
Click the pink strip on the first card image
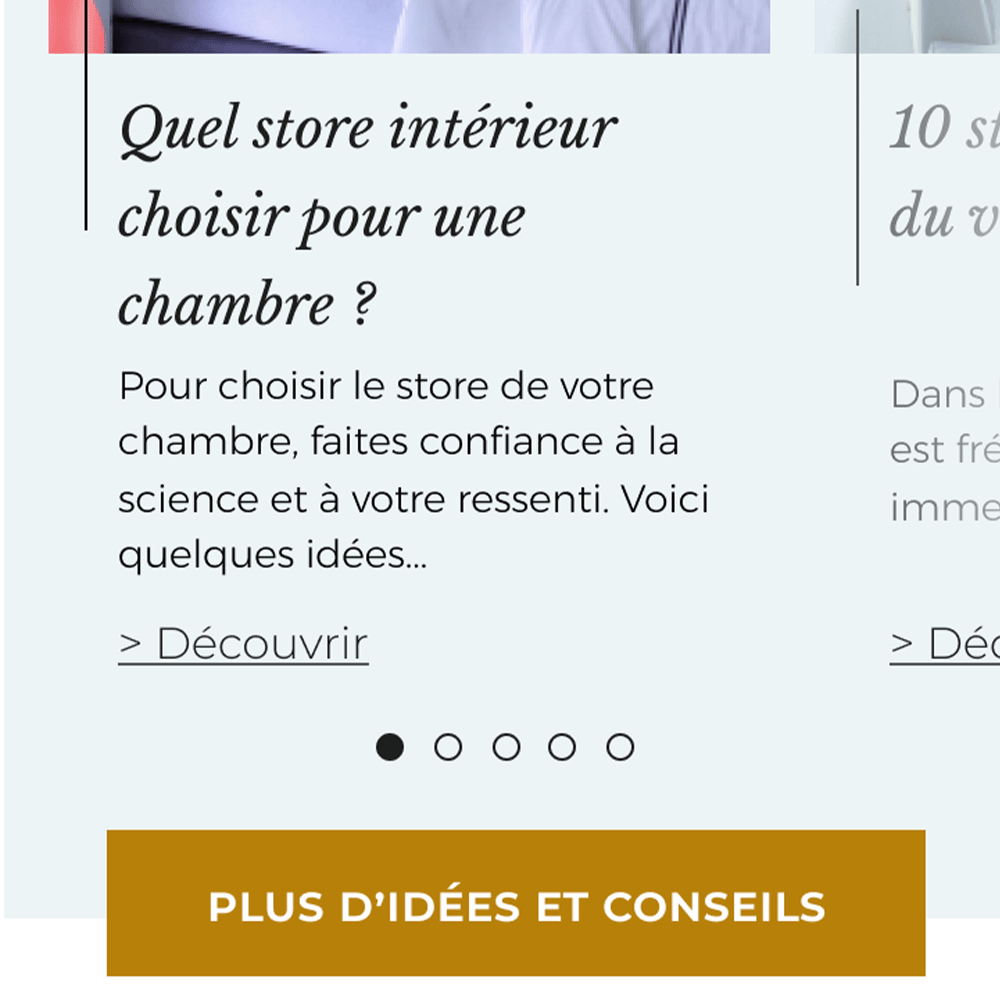[64, 26]
